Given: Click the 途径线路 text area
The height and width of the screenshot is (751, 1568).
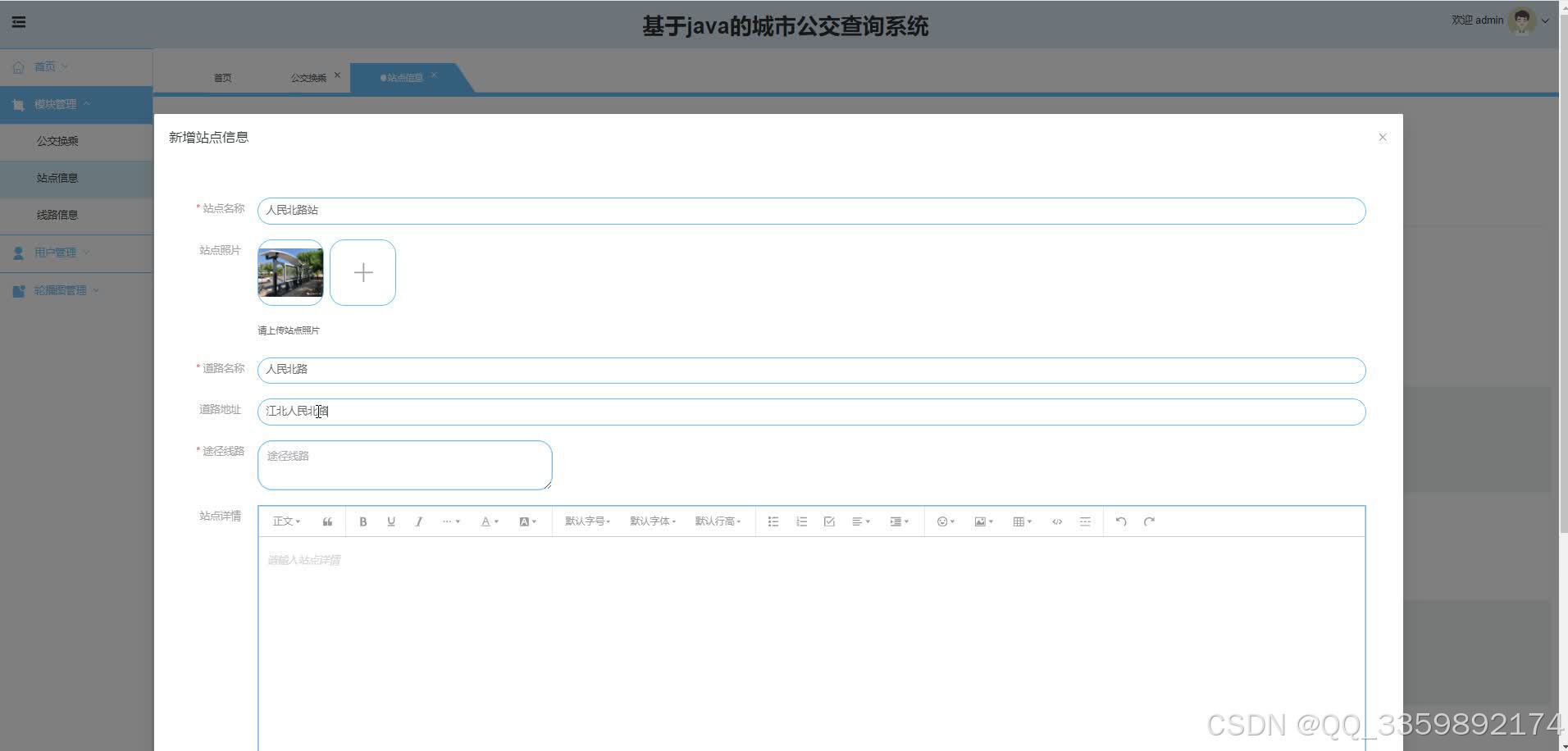Looking at the screenshot, I should pos(404,465).
